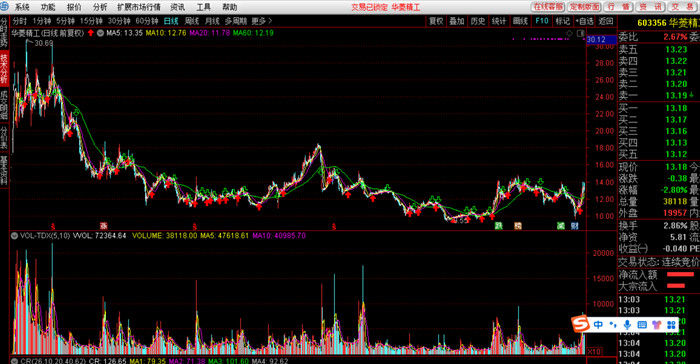Open the 工具 menu
Screen dimensions: 700x364
pyautogui.click(x=204, y=7)
